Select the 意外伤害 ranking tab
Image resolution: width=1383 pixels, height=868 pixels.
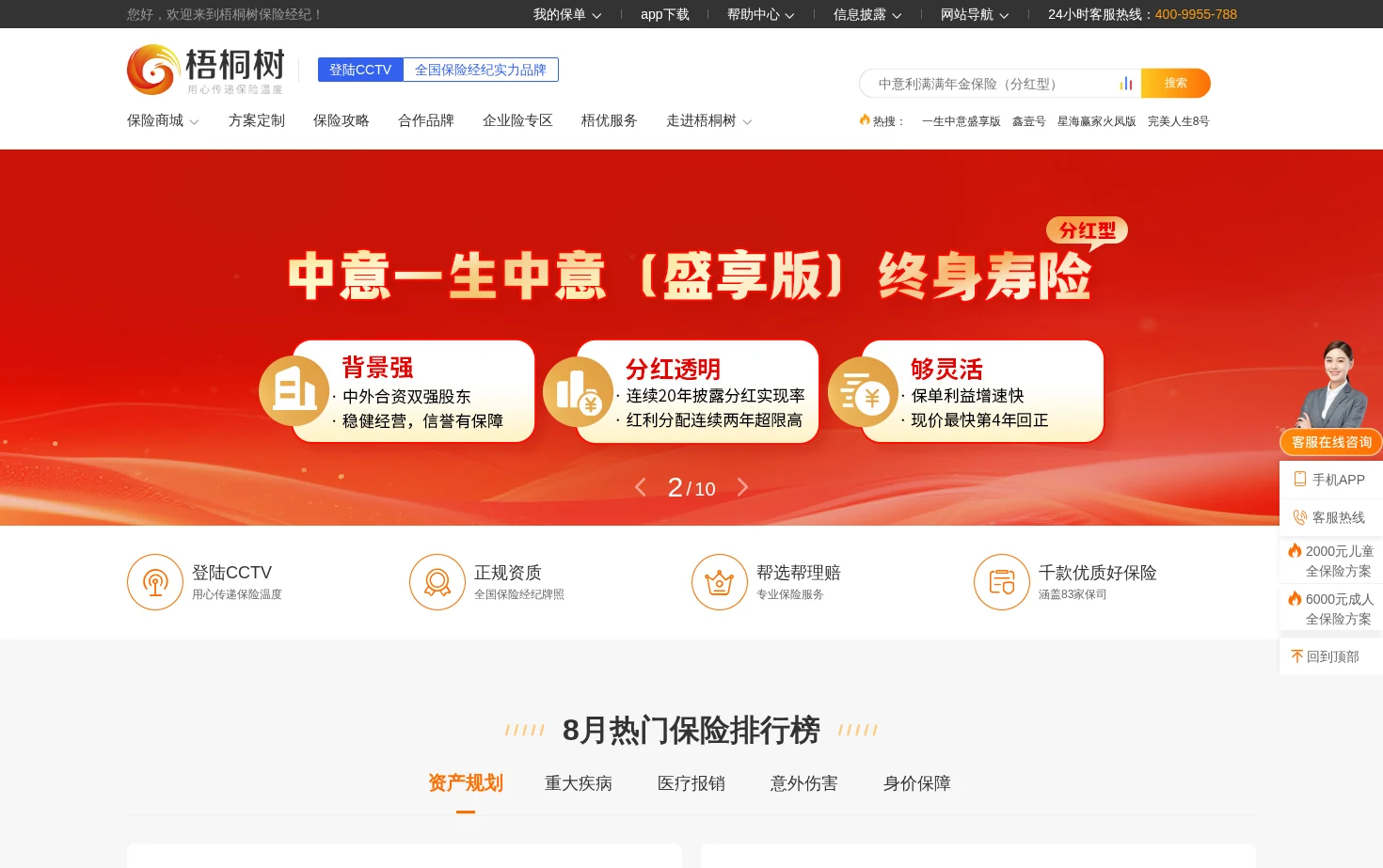[x=804, y=782]
